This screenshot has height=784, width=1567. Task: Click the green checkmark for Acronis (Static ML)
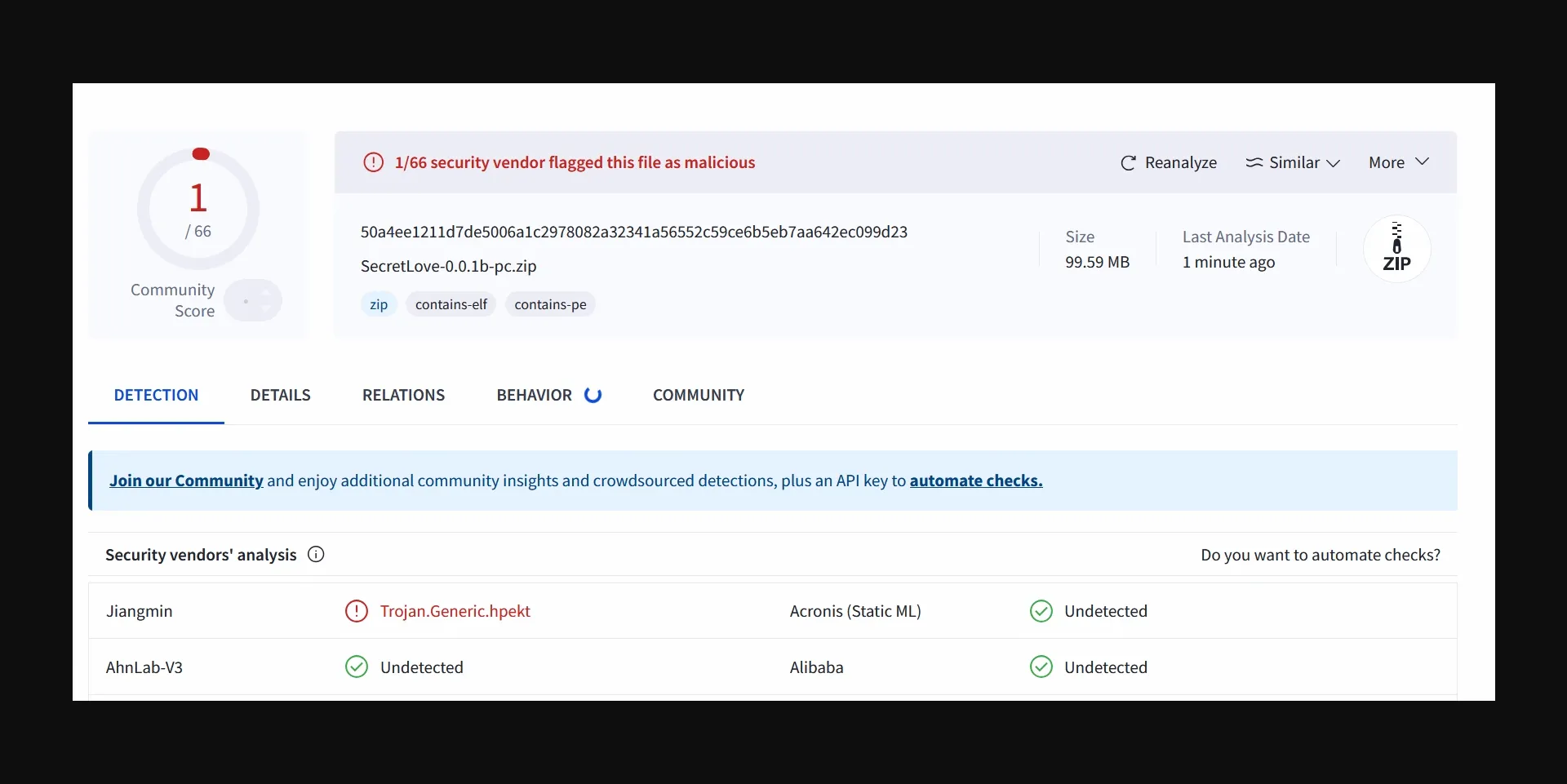point(1041,611)
